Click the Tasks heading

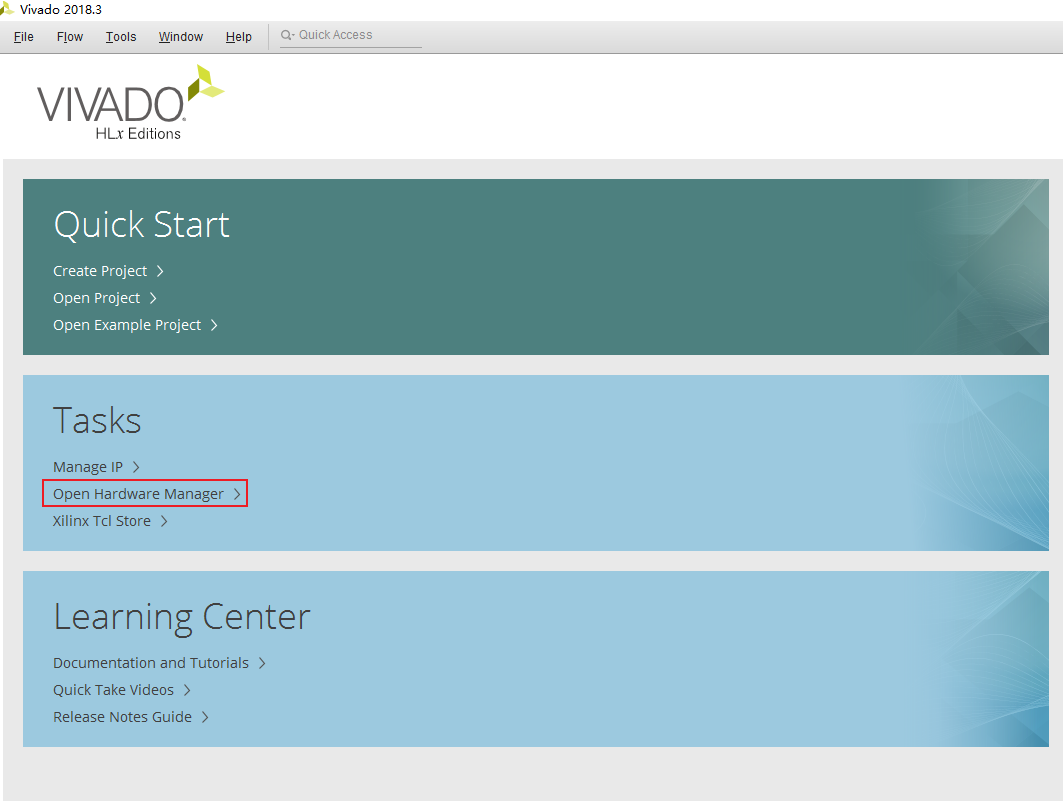tap(97, 420)
